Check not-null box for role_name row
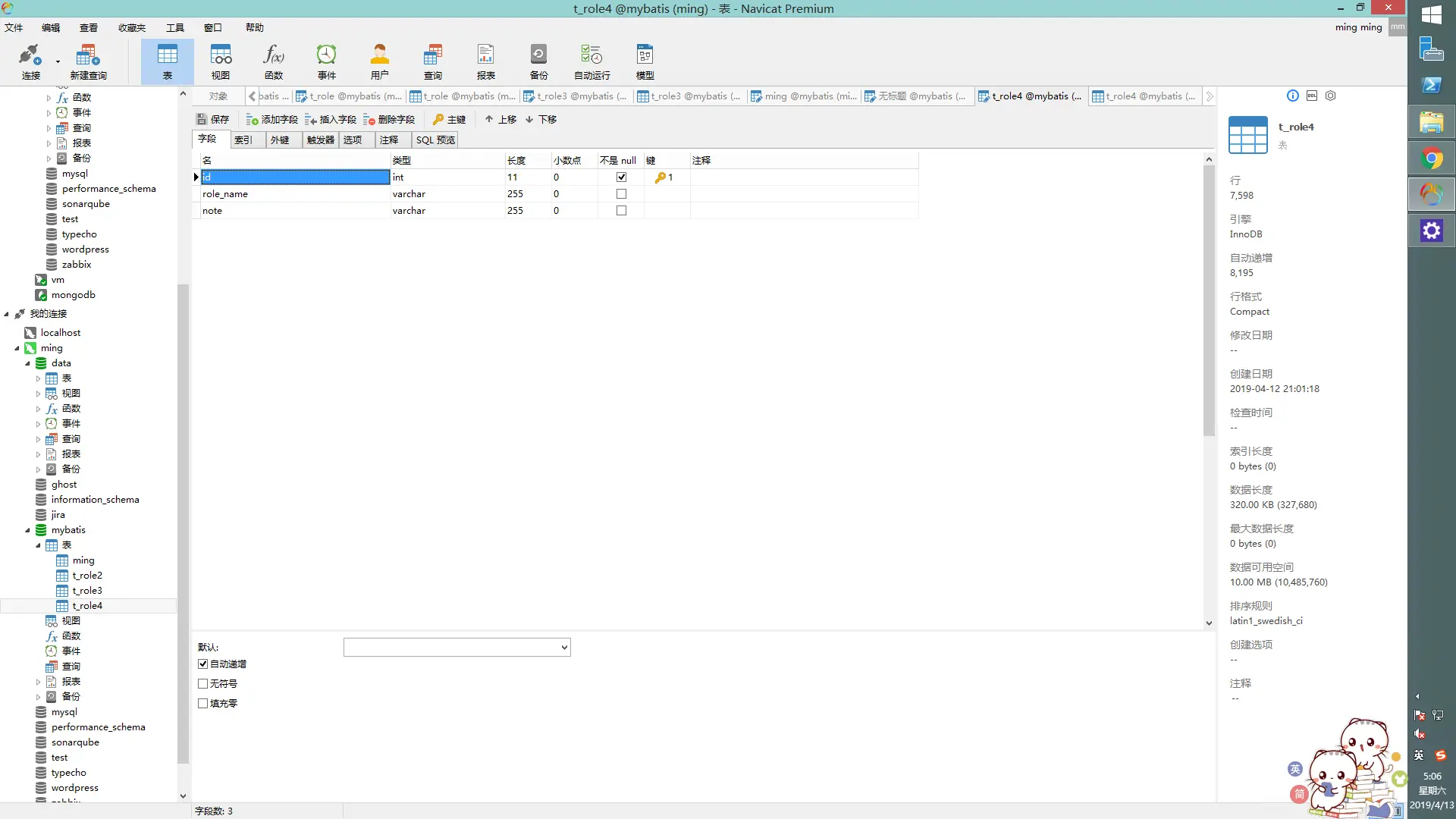The height and width of the screenshot is (819, 1456). pos(621,194)
